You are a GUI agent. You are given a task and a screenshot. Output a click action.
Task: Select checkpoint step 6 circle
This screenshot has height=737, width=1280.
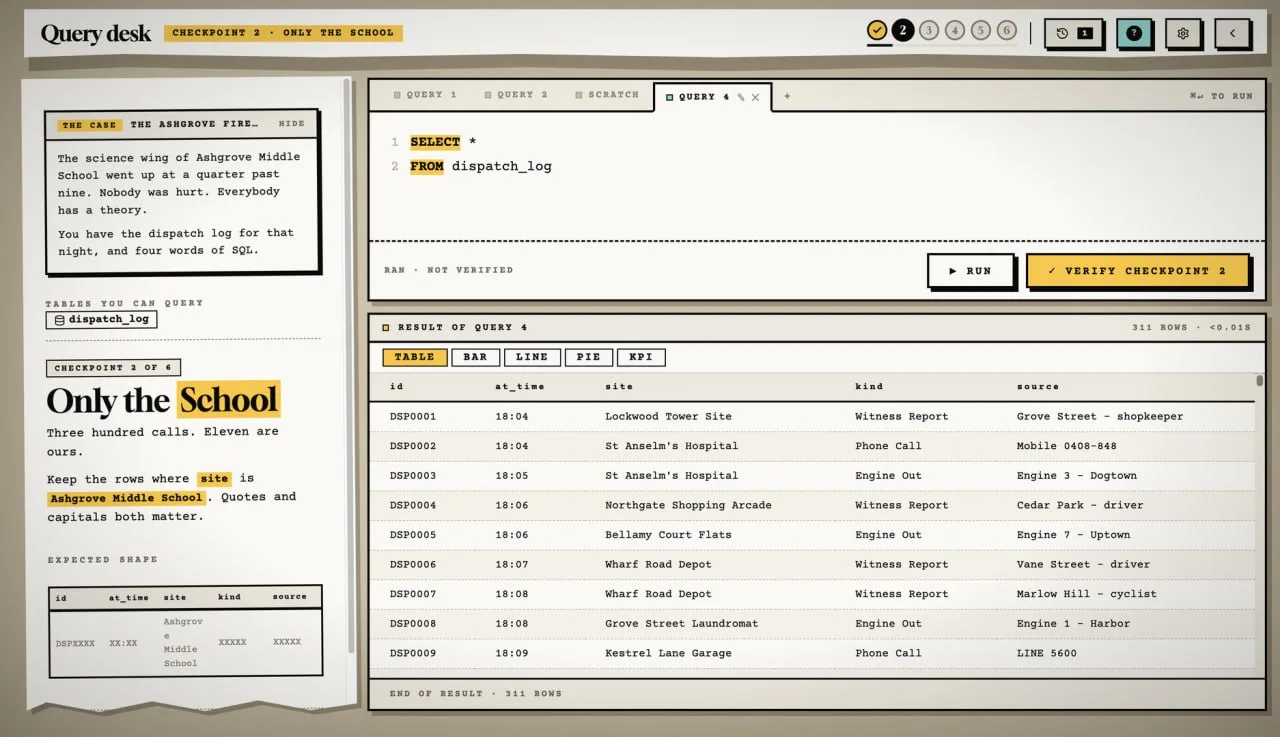(1007, 31)
